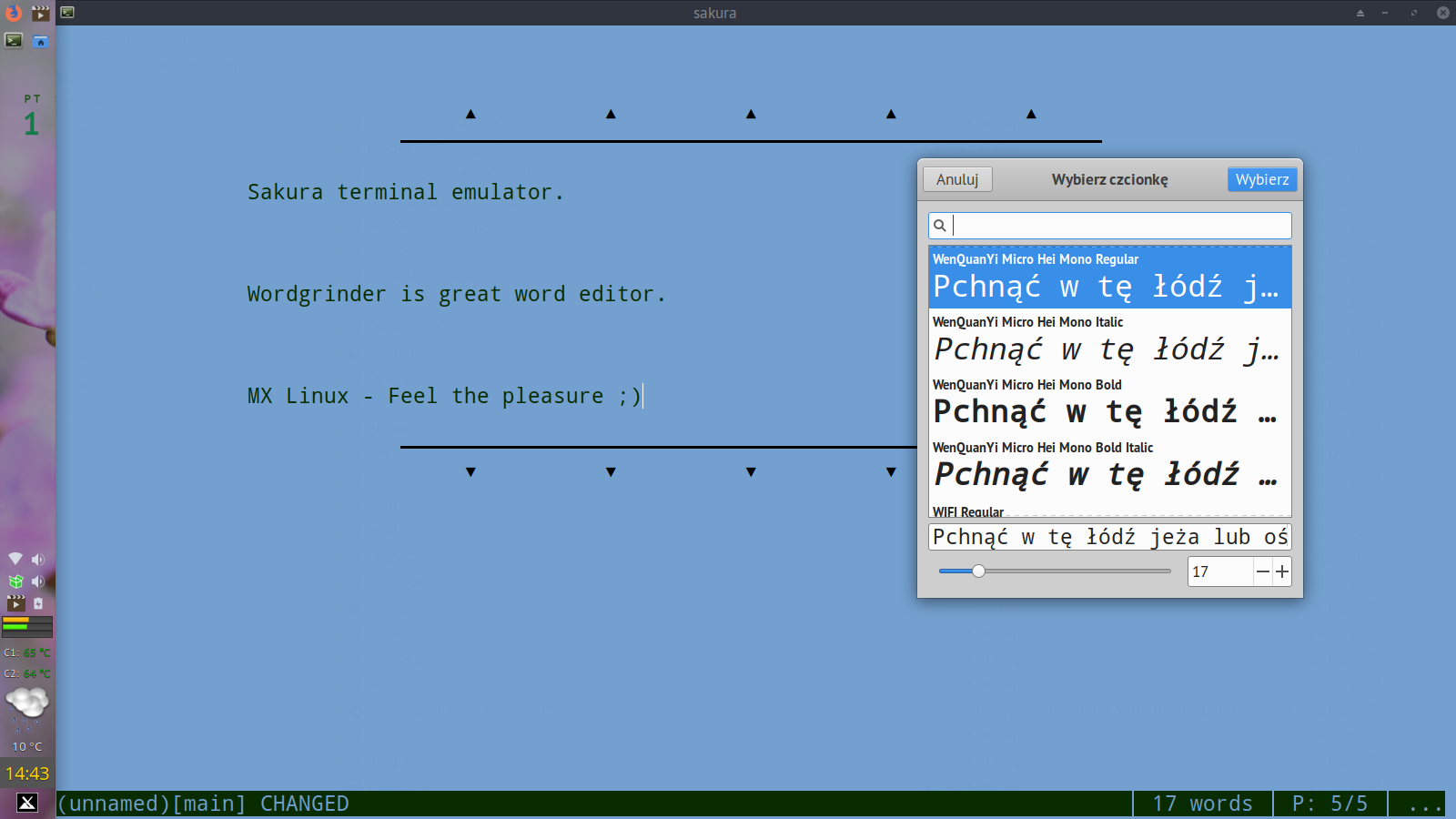Click the '(unnamed)[main] CHANGED' status text

[203, 804]
